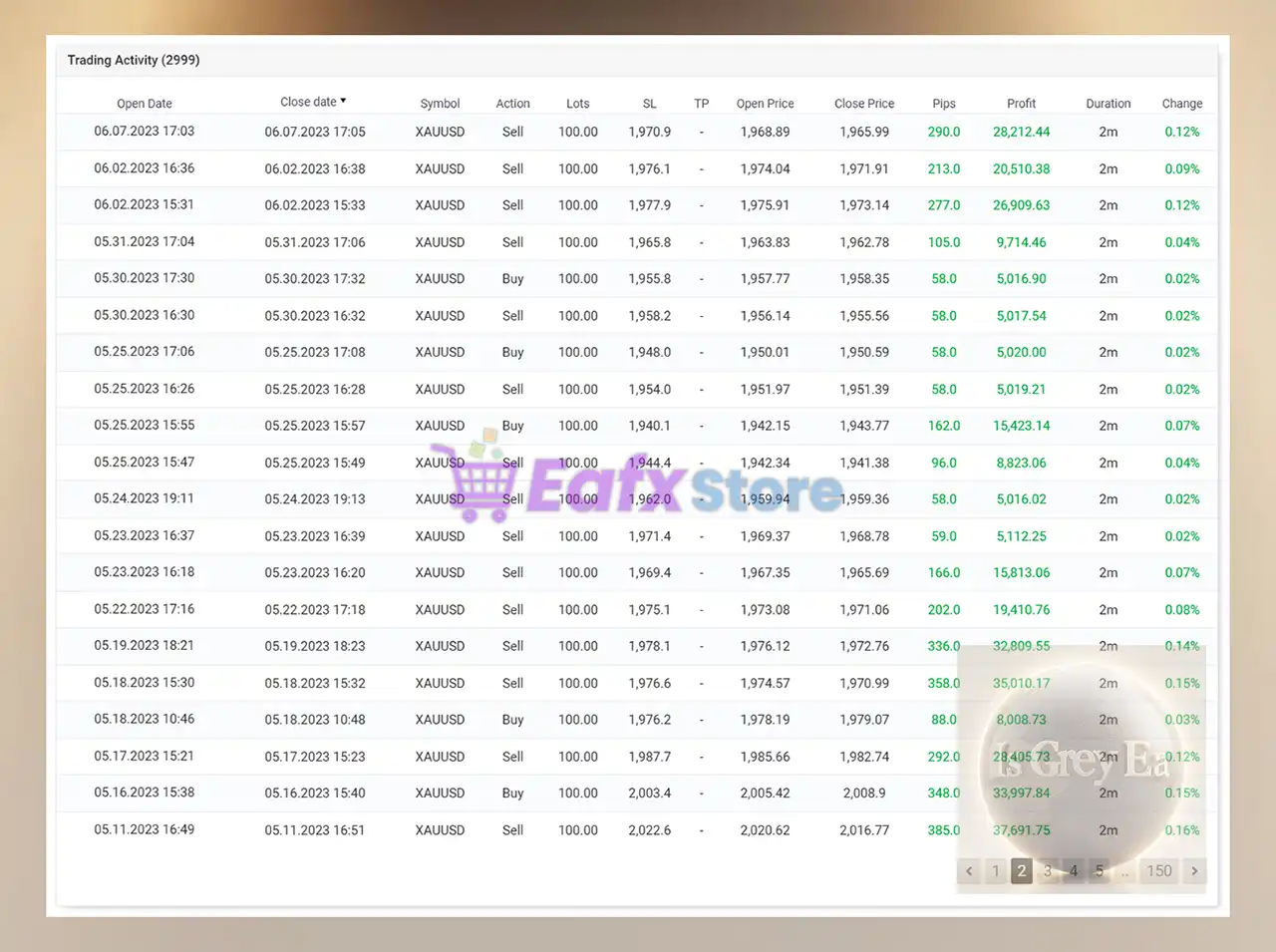Click open date 05.11.2023 16:49
1276x952 pixels.
[145, 829]
